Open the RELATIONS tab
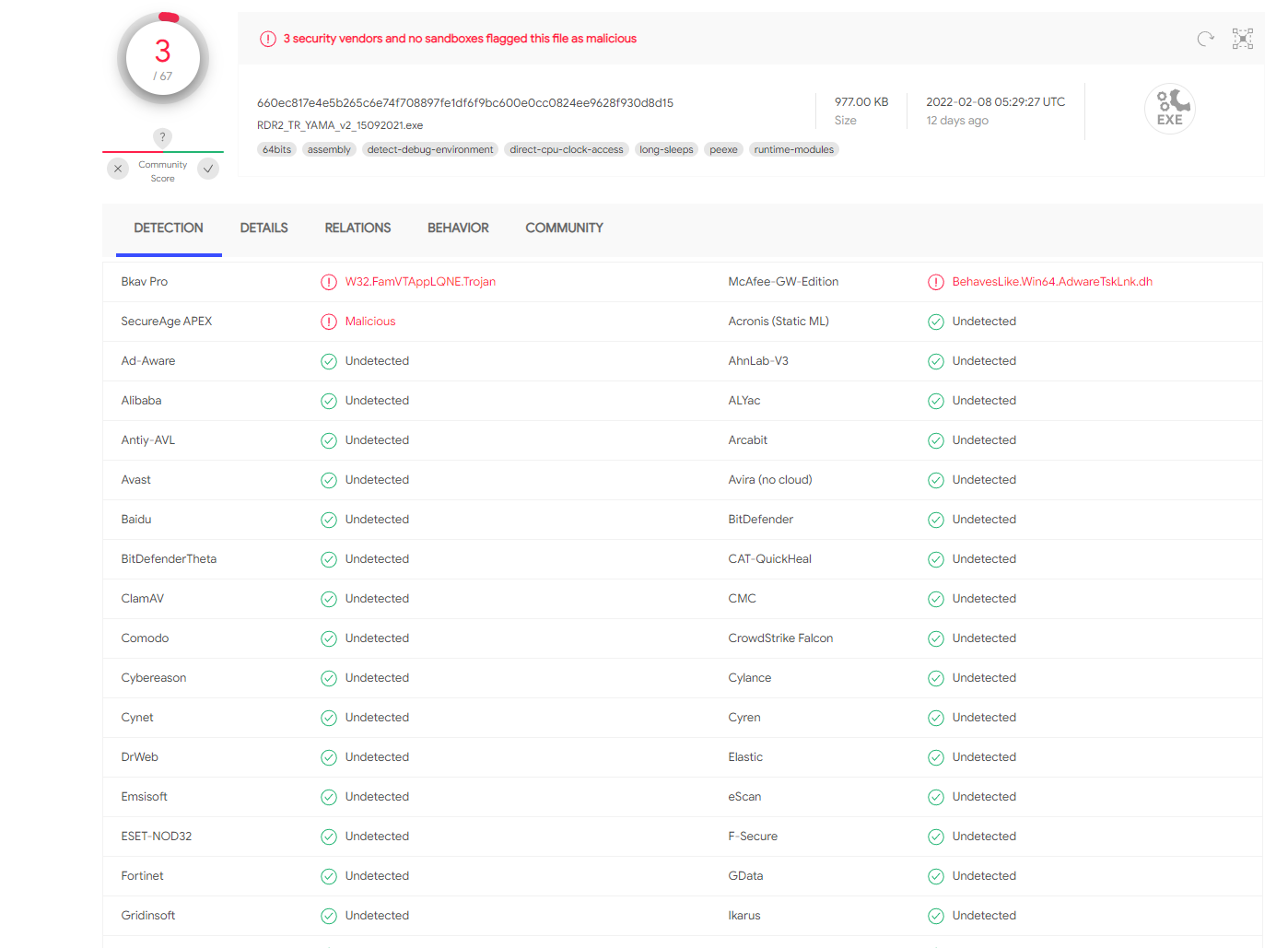1288x948 pixels. pyautogui.click(x=357, y=228)
